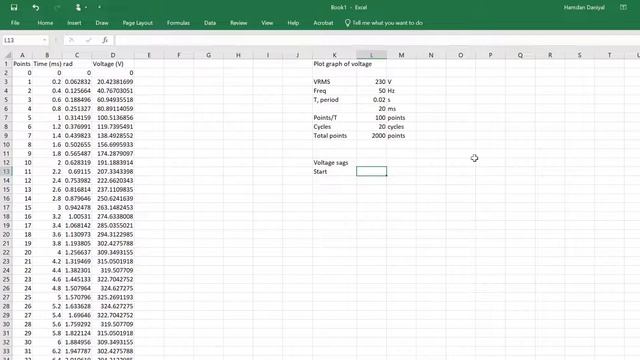Screen dimensions: 640x360
Task: Open the Help tab
Action: [293, 23]
